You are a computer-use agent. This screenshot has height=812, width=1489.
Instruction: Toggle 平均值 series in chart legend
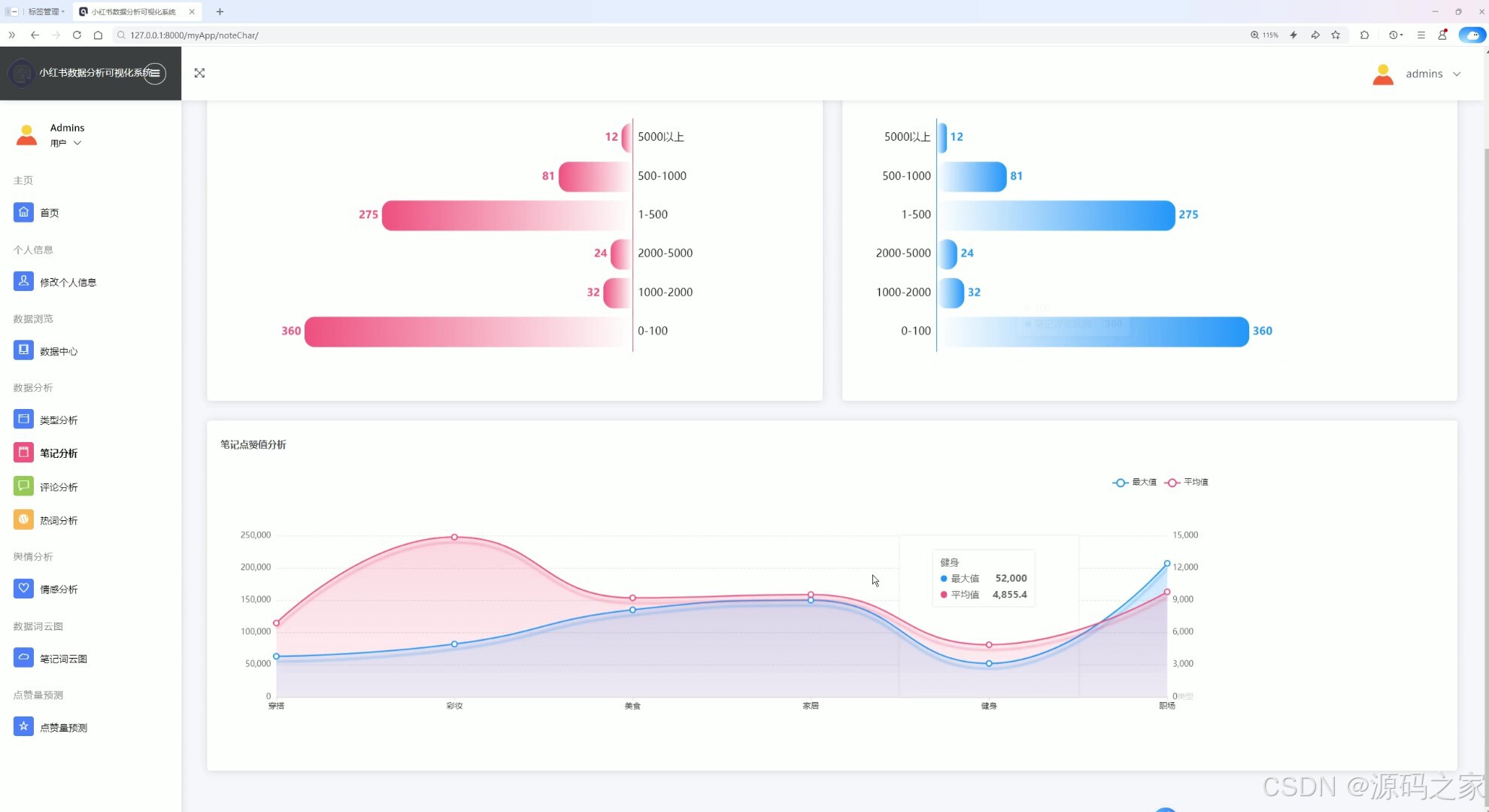(x=1187, y=483)
